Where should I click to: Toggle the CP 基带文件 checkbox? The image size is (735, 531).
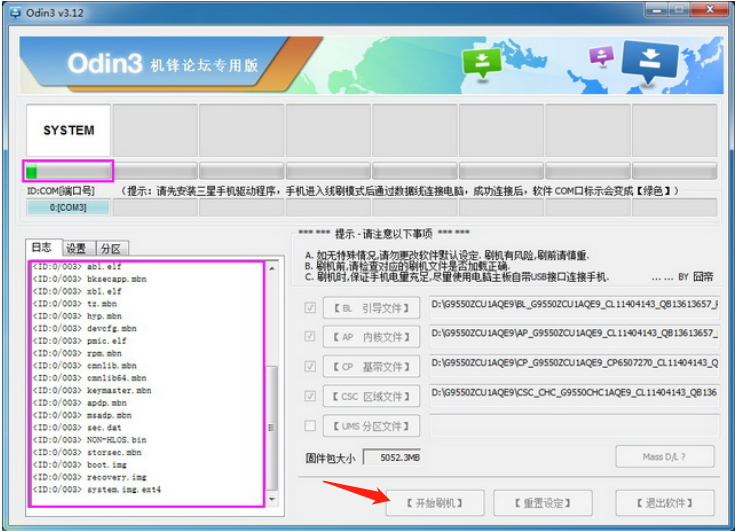(310, 366)
